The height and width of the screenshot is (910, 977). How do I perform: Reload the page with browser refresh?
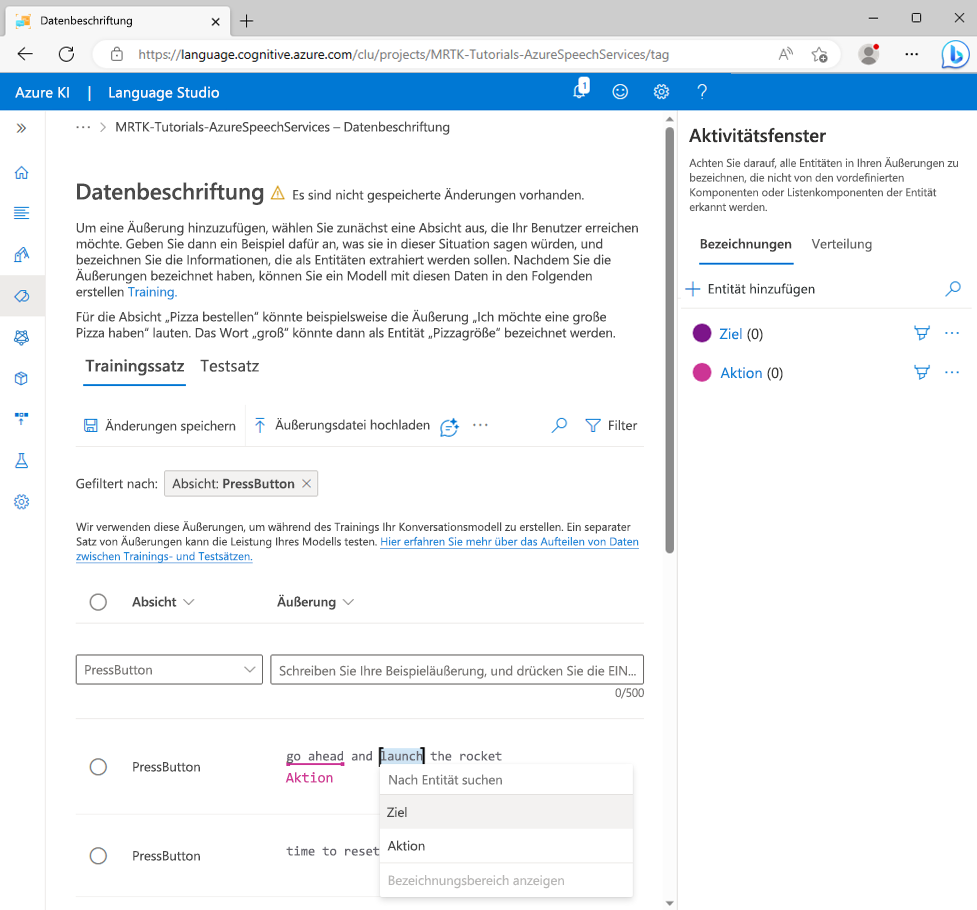pos(66,54)
